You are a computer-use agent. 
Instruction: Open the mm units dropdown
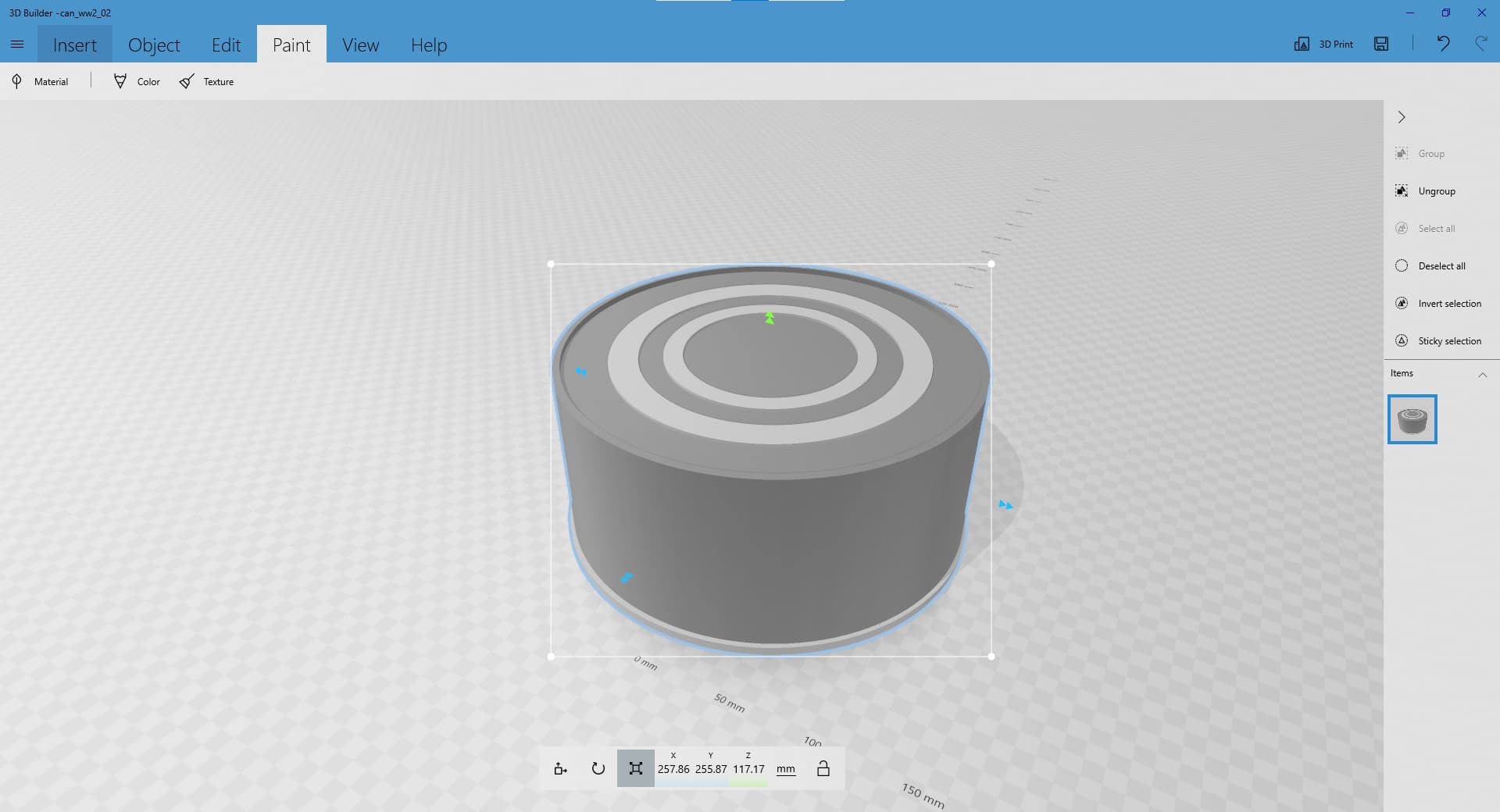pos(785,769)
